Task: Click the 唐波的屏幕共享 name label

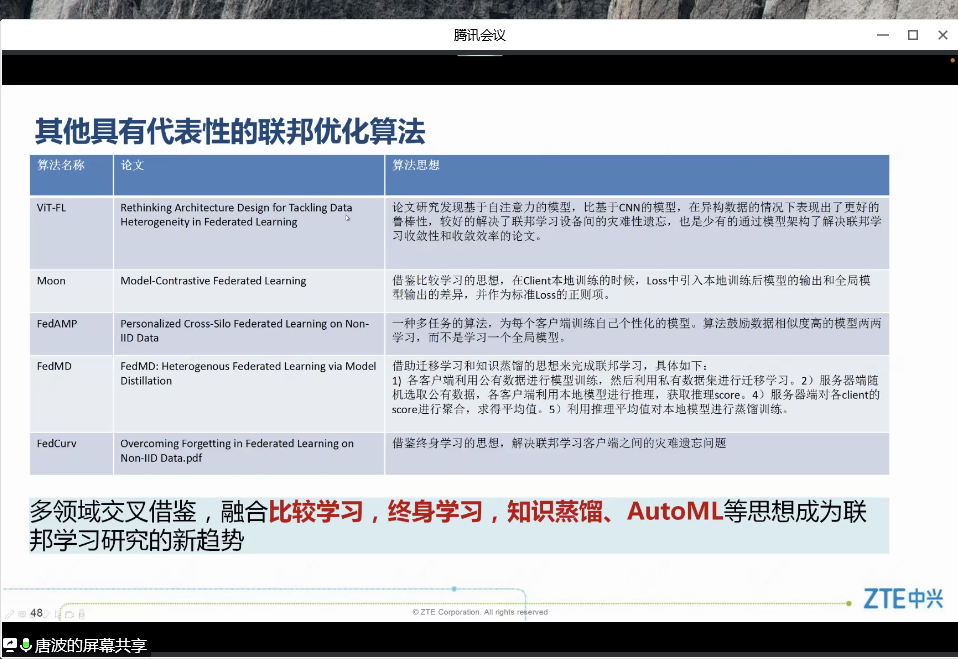Action: pyautogui.click(x=91, y=646)
